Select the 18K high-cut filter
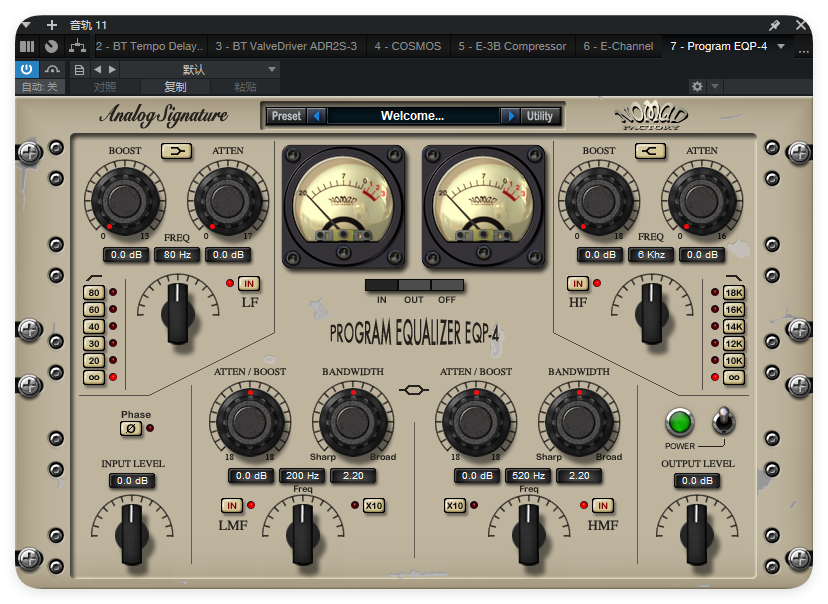Image resolution: width=828 pixels, height=604 pixels. coord(734,292)
